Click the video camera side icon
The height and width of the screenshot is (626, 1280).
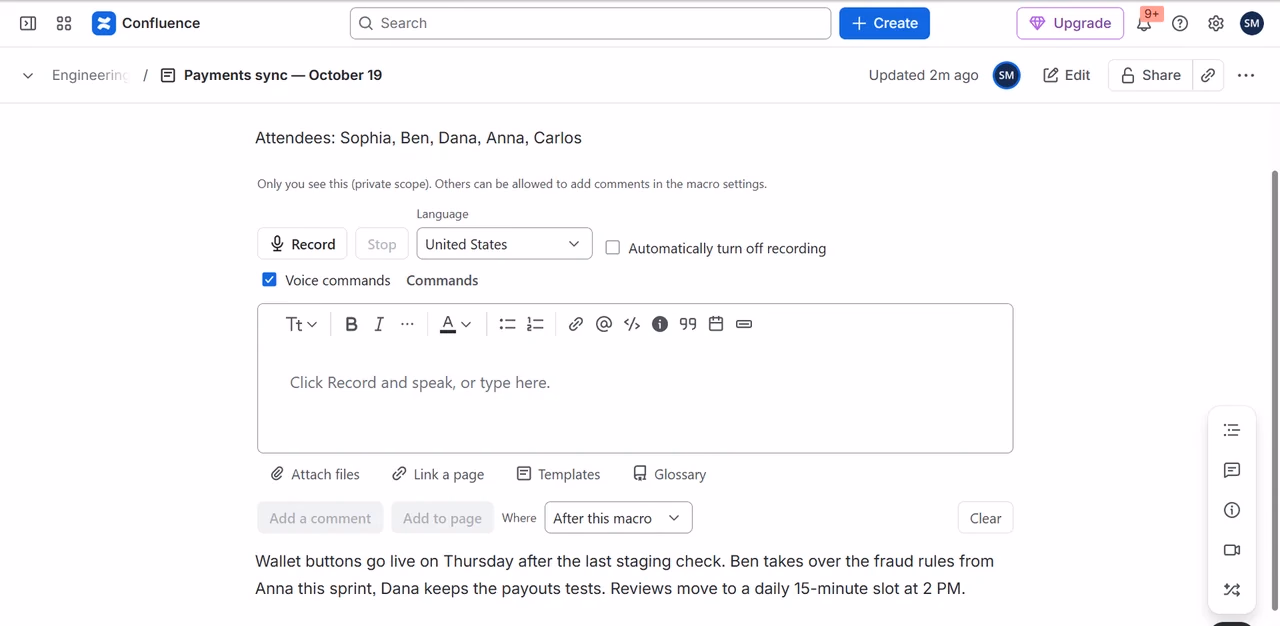click(1232, 550)
